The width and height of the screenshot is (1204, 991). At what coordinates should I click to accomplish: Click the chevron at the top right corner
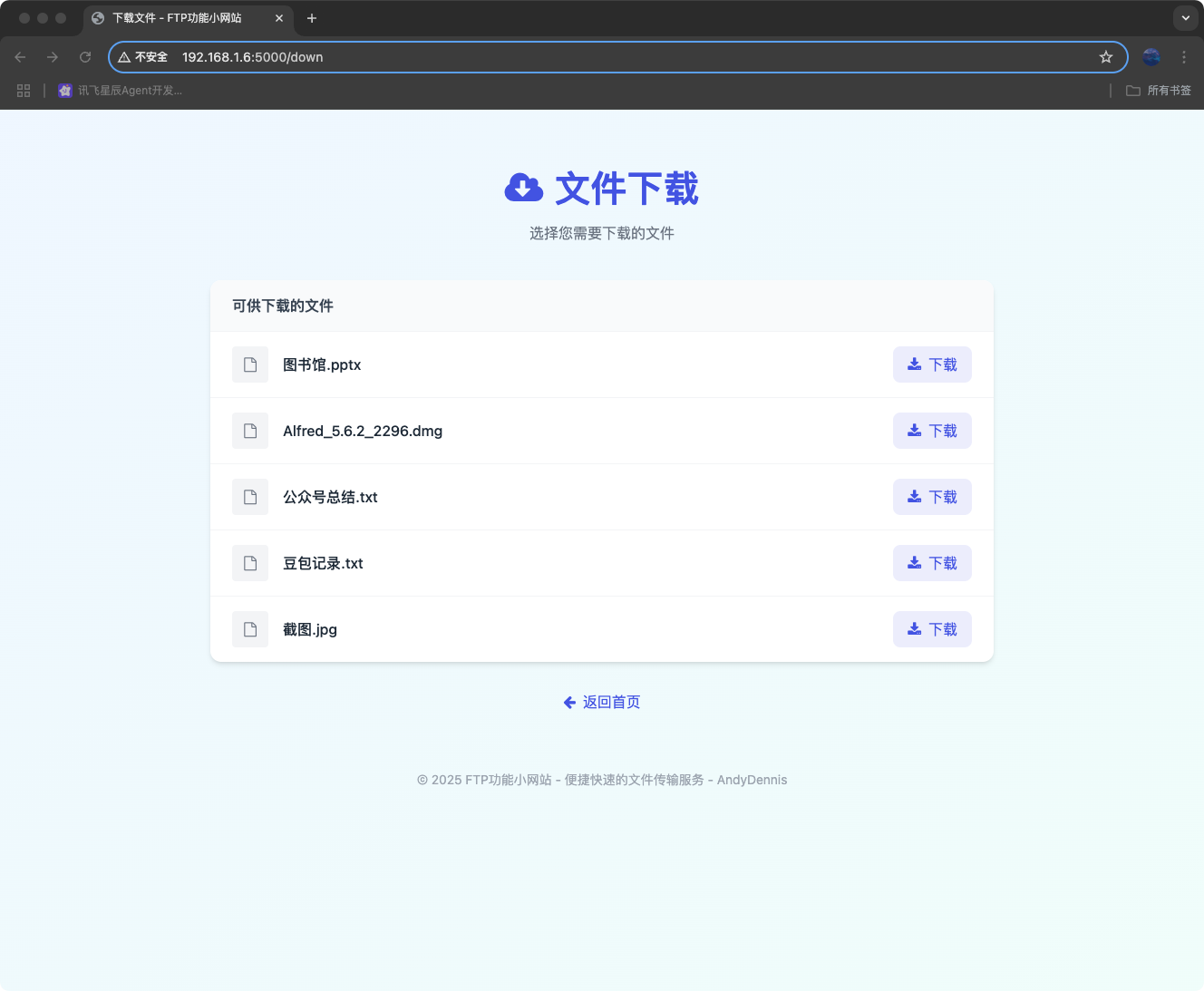tap(1185, 17)
